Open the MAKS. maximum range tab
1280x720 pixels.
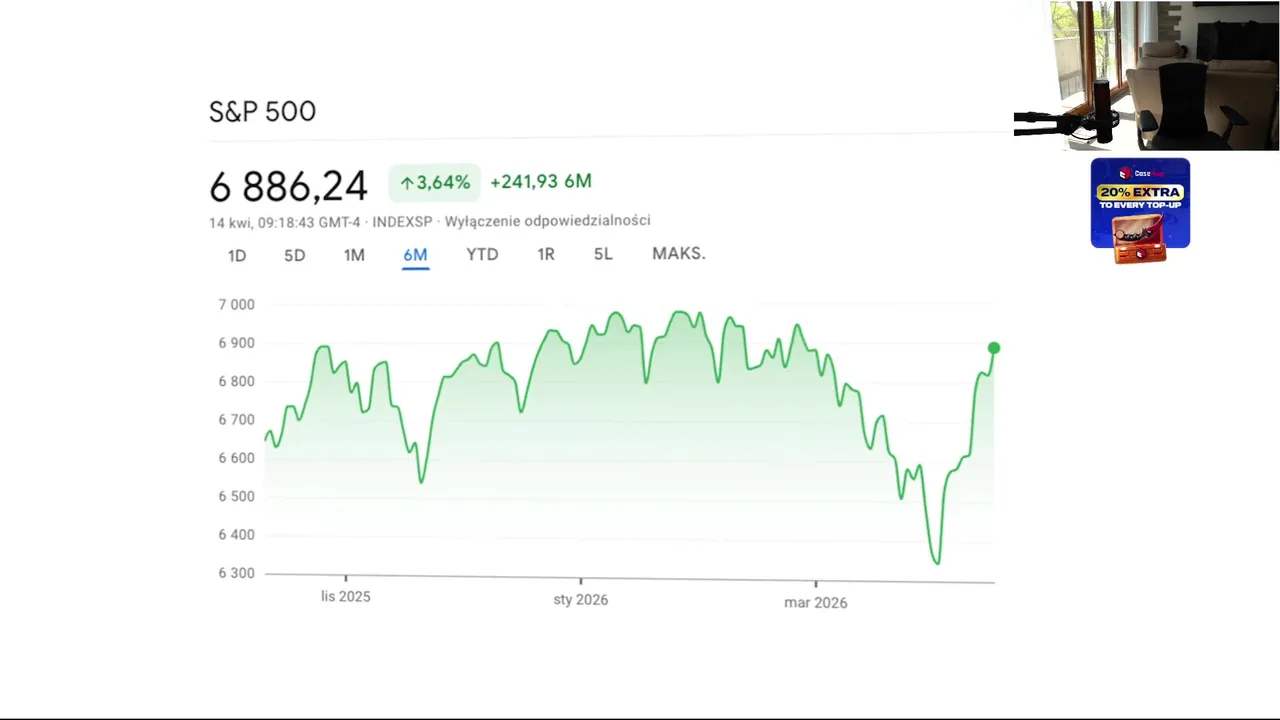679,254
